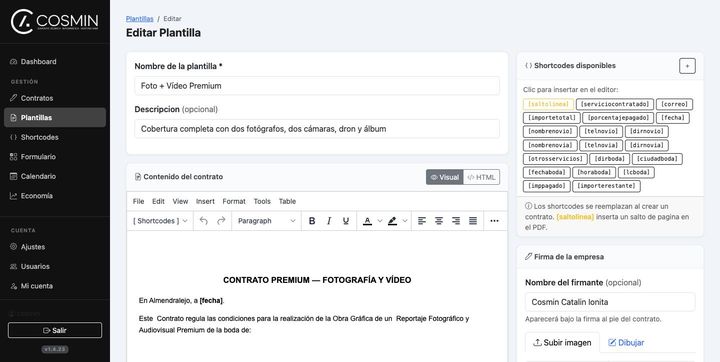The image size is (720, 362).
Task: Insert the [fechaboda] shortcode
Action: tap(546, 173)
